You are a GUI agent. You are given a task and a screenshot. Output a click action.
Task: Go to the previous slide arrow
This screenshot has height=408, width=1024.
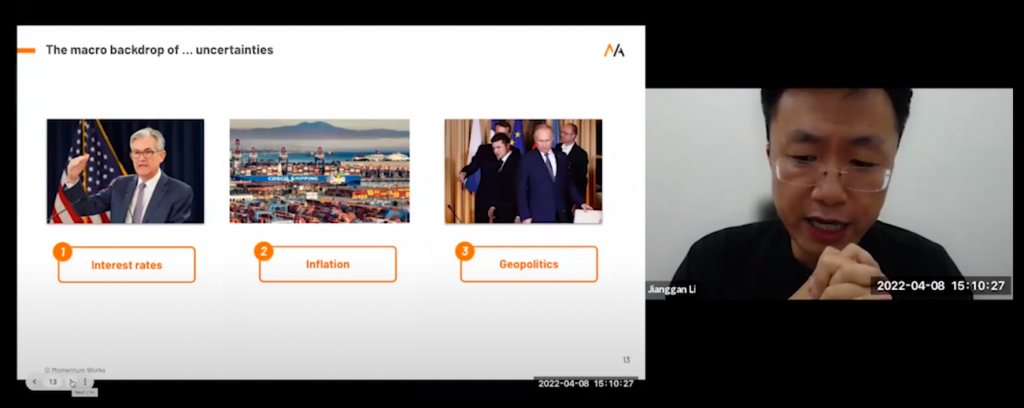tap(35, 382)
